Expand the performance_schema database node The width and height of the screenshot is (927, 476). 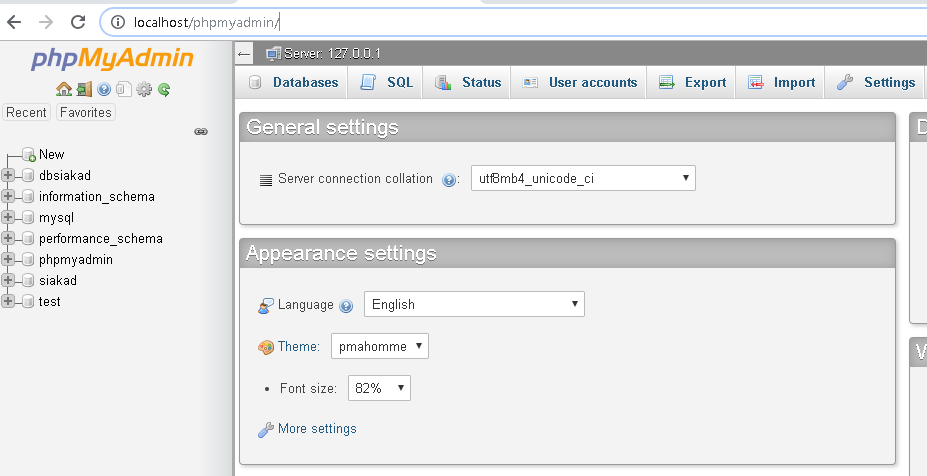click(8, 238)
